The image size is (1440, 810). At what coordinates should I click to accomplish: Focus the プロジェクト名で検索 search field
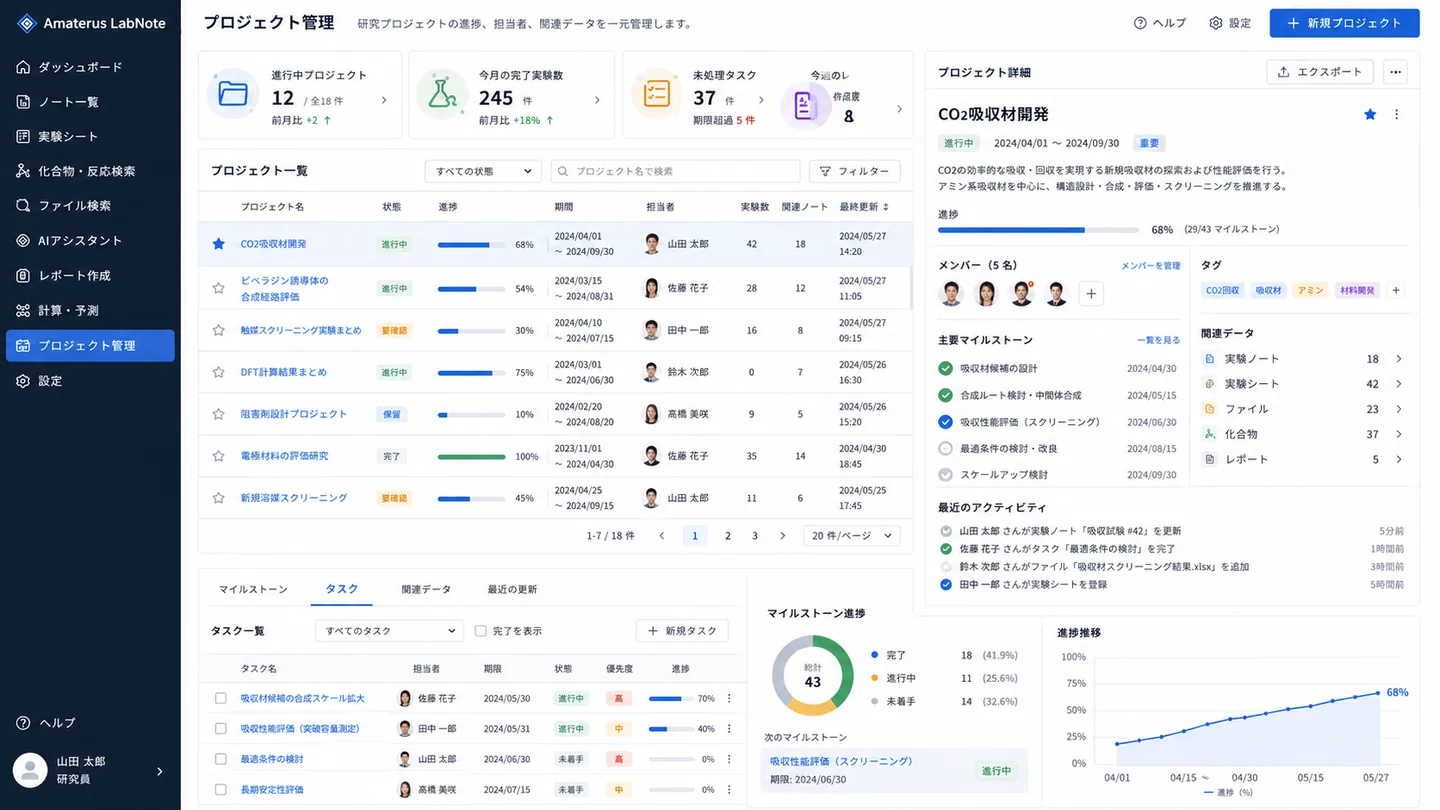[676, 171]
